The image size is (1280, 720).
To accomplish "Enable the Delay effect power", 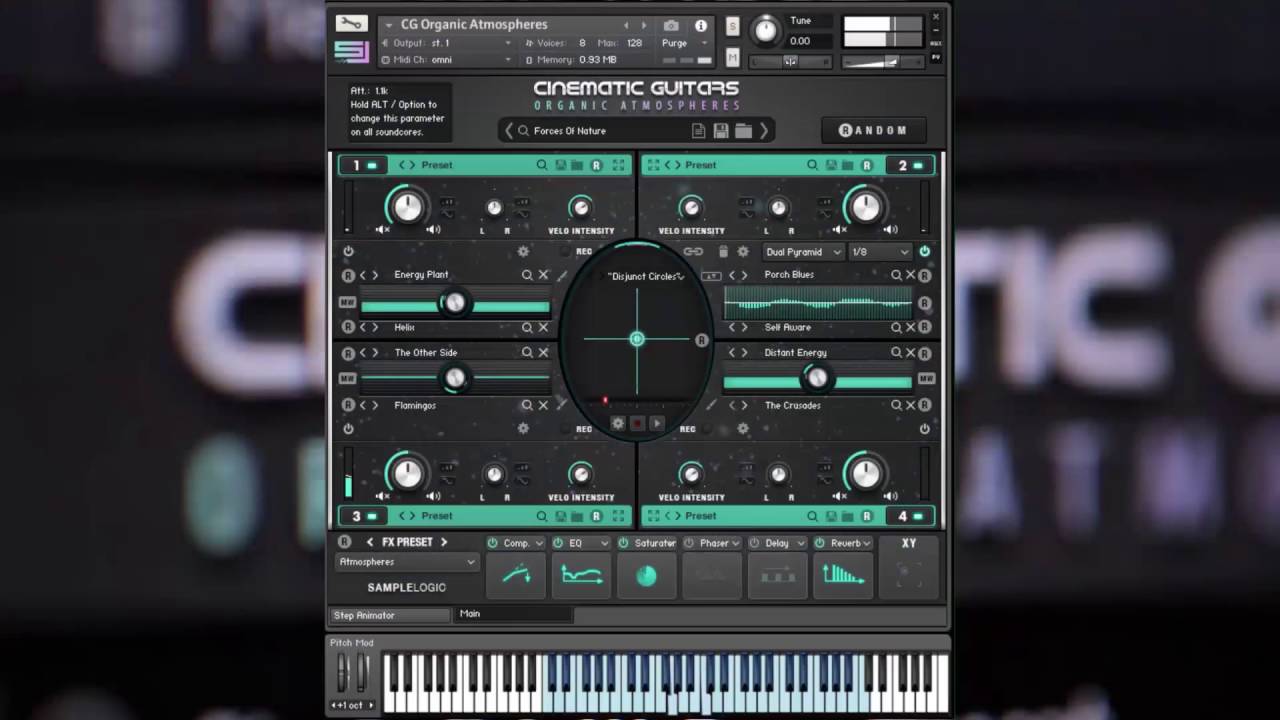I will [x=754, y=543].
